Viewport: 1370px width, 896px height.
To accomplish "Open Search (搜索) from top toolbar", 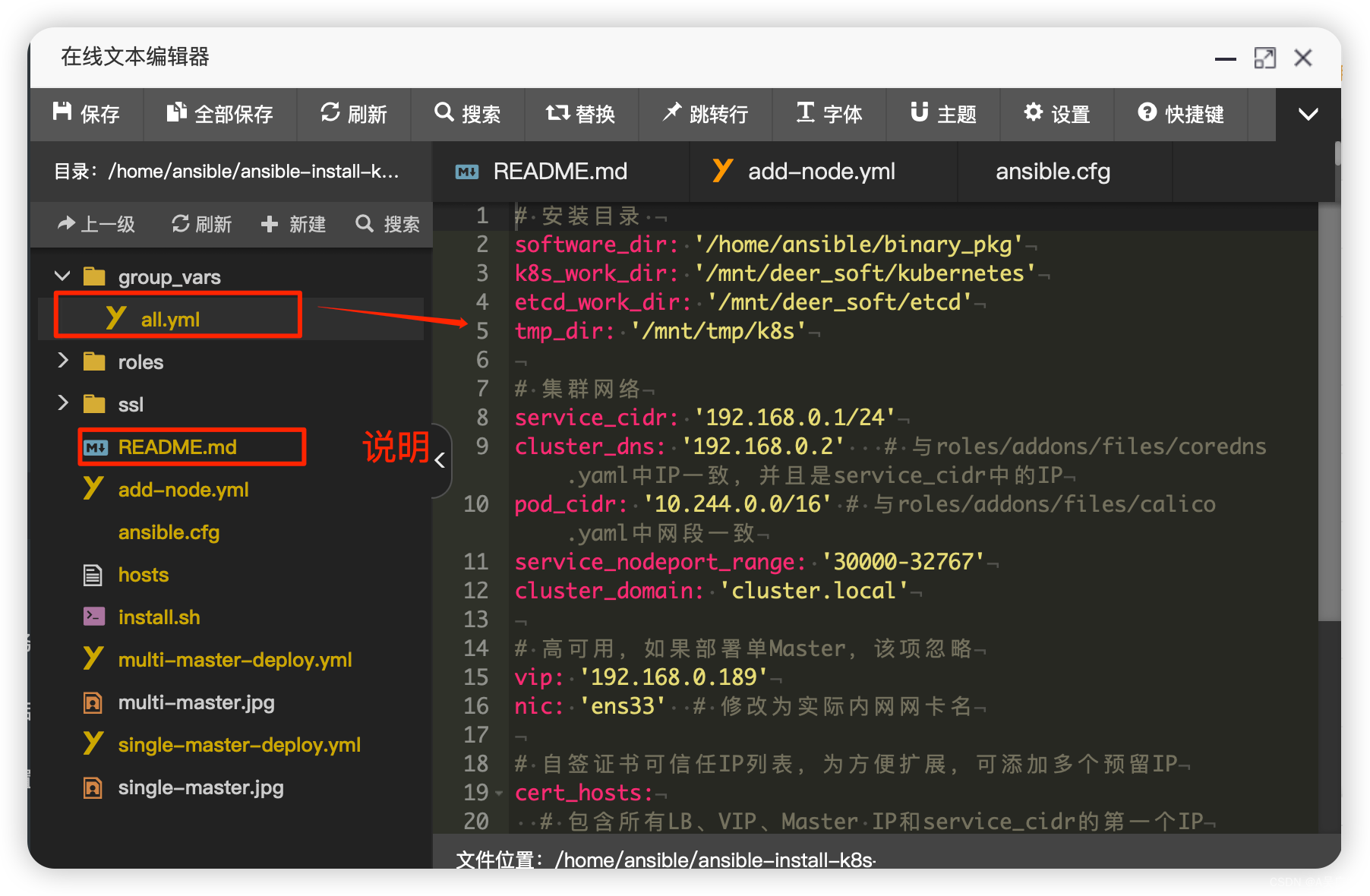I will pos(467,114).
